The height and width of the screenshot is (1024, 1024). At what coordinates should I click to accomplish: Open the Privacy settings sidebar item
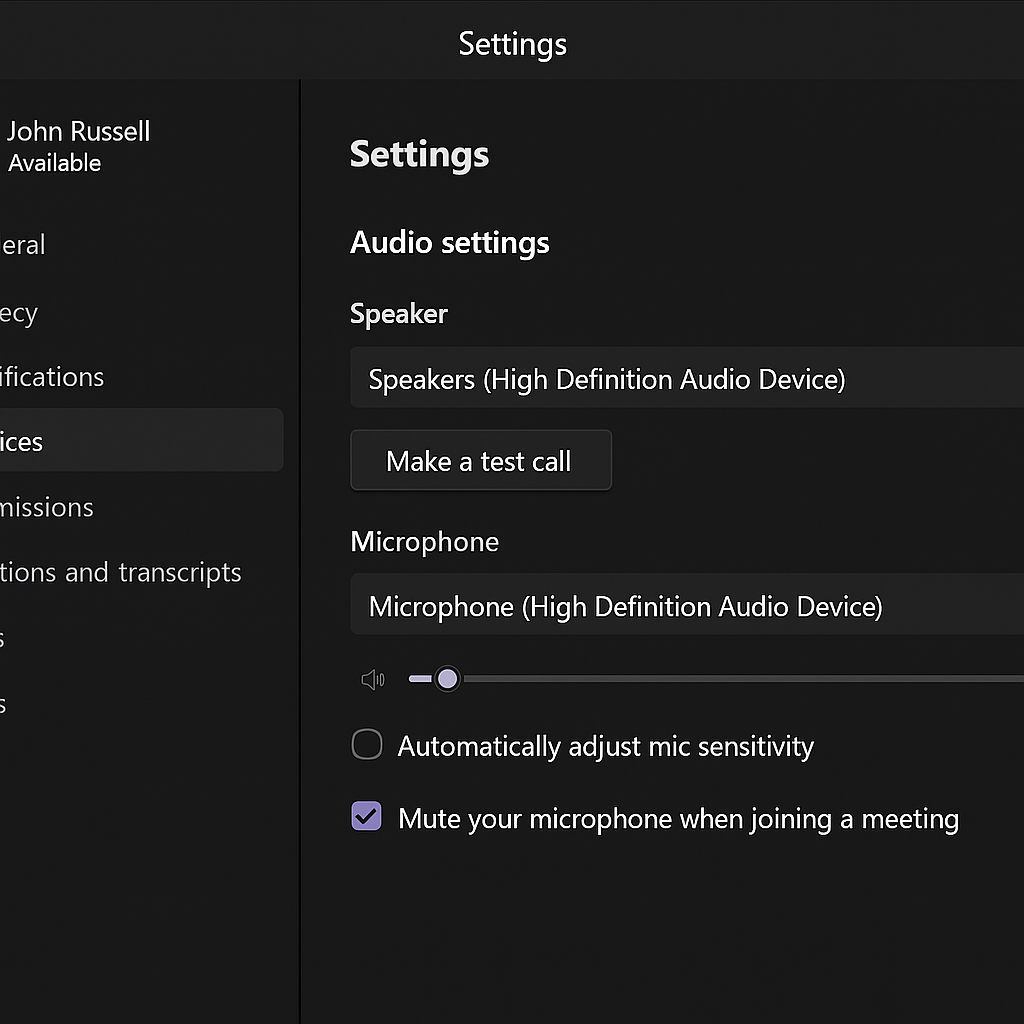click(20, 313)
